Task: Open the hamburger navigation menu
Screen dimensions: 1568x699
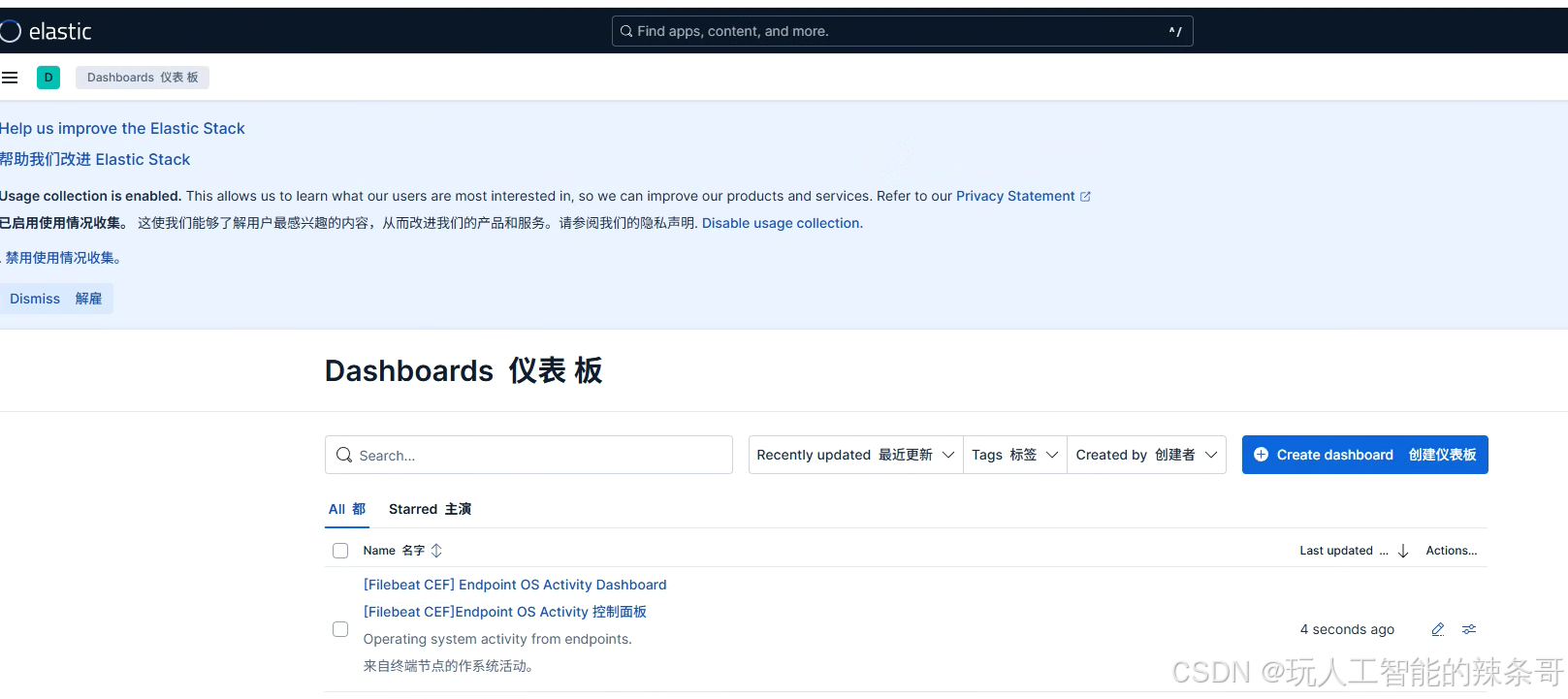Action: coord(10,78)
